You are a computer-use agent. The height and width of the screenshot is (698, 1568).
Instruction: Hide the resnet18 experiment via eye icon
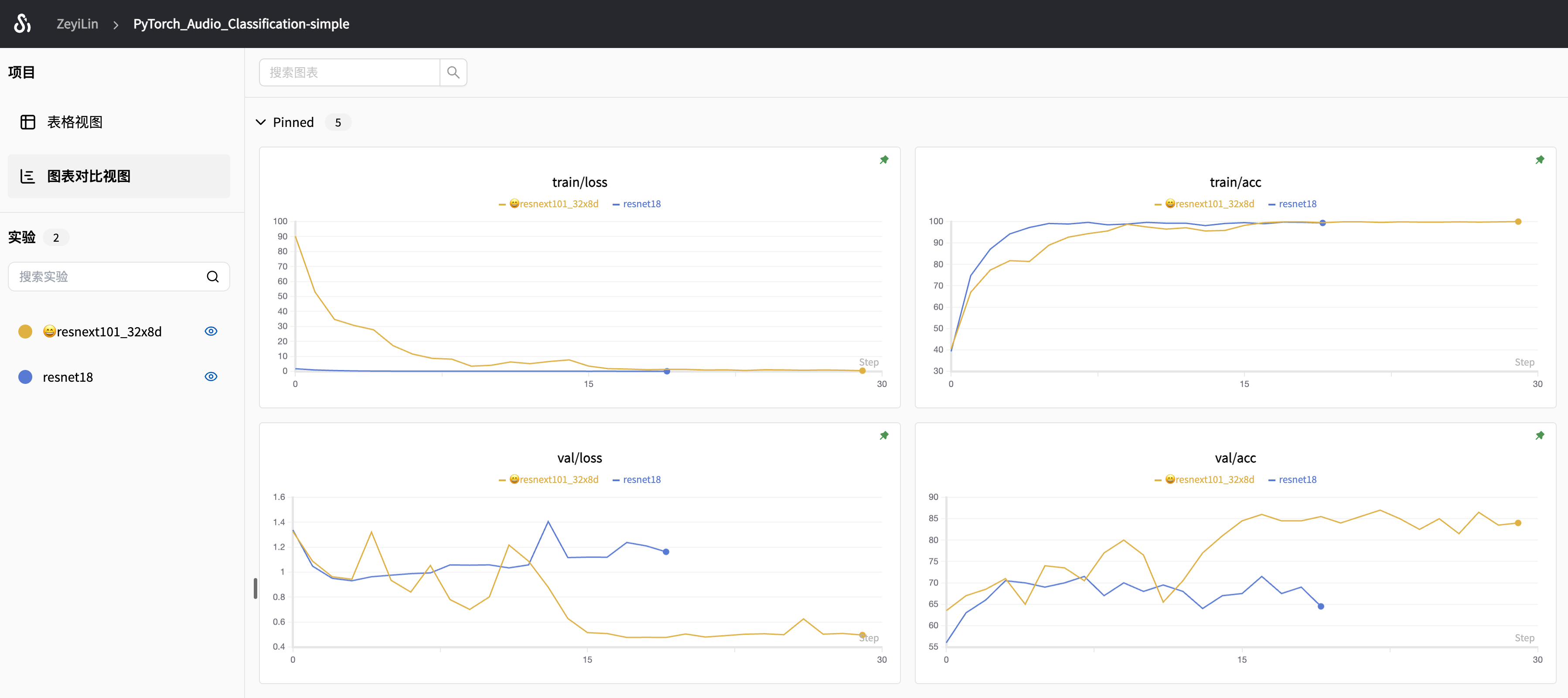(211, 376)
